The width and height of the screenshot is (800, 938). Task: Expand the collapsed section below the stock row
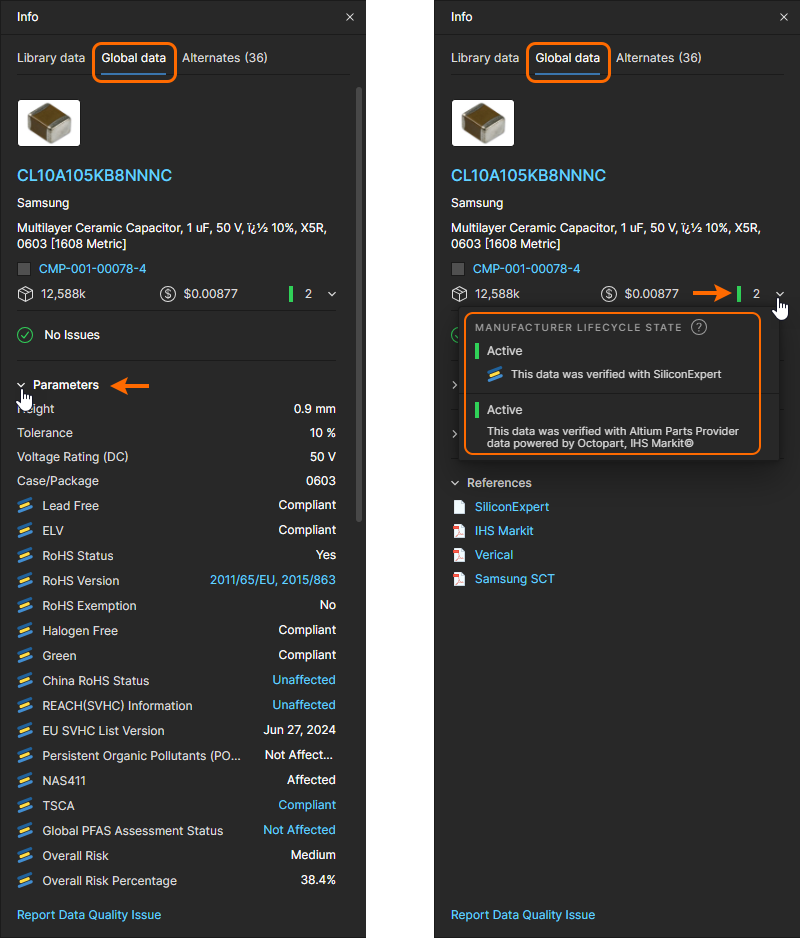(x=455, y=385)
